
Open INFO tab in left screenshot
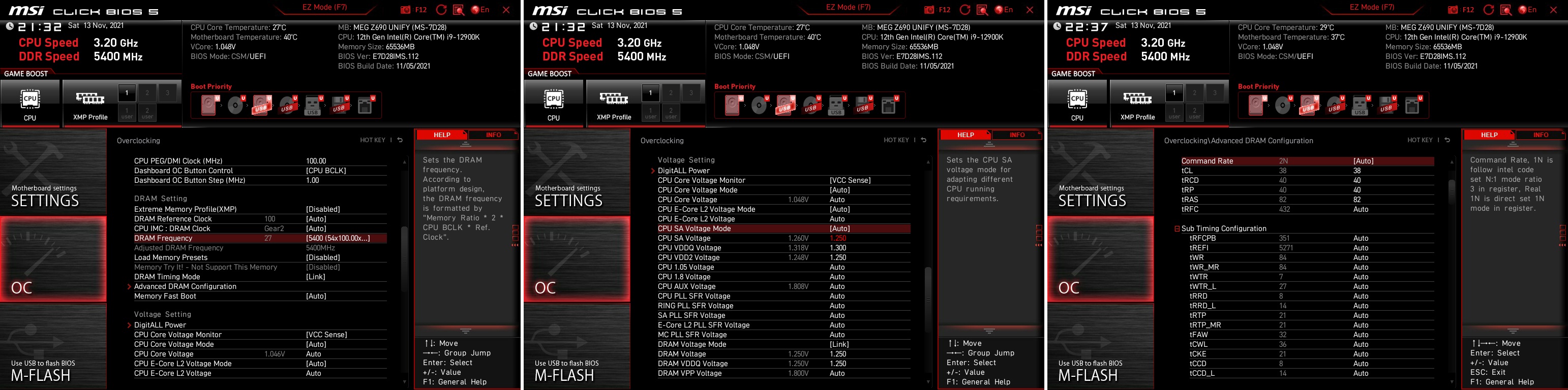[x=493, y=135]
